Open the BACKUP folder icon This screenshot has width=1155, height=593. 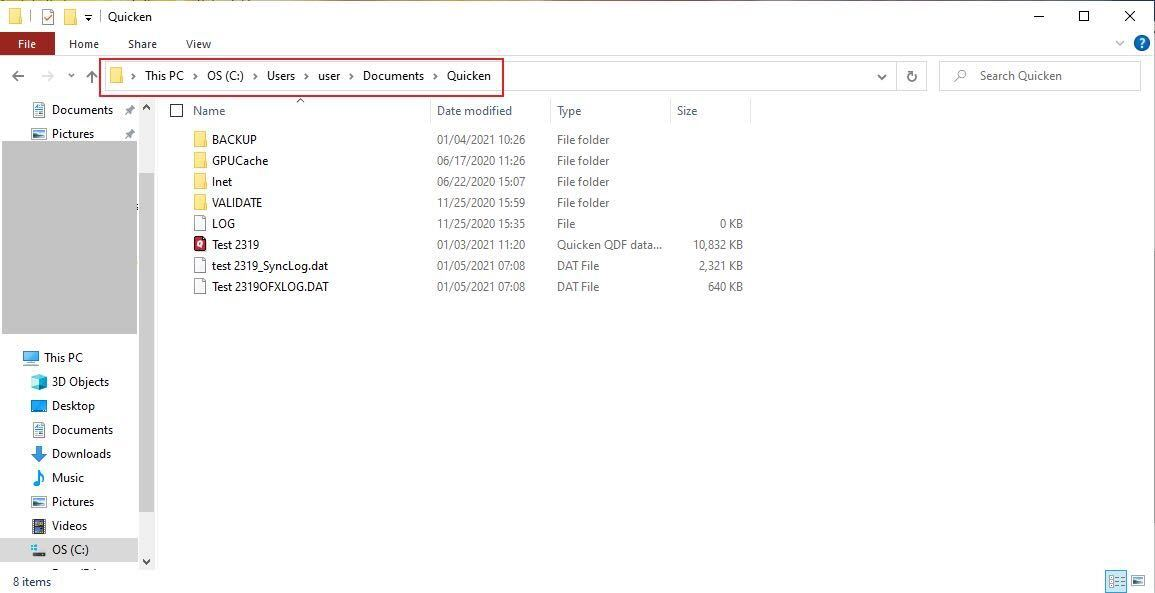[200, 139]
